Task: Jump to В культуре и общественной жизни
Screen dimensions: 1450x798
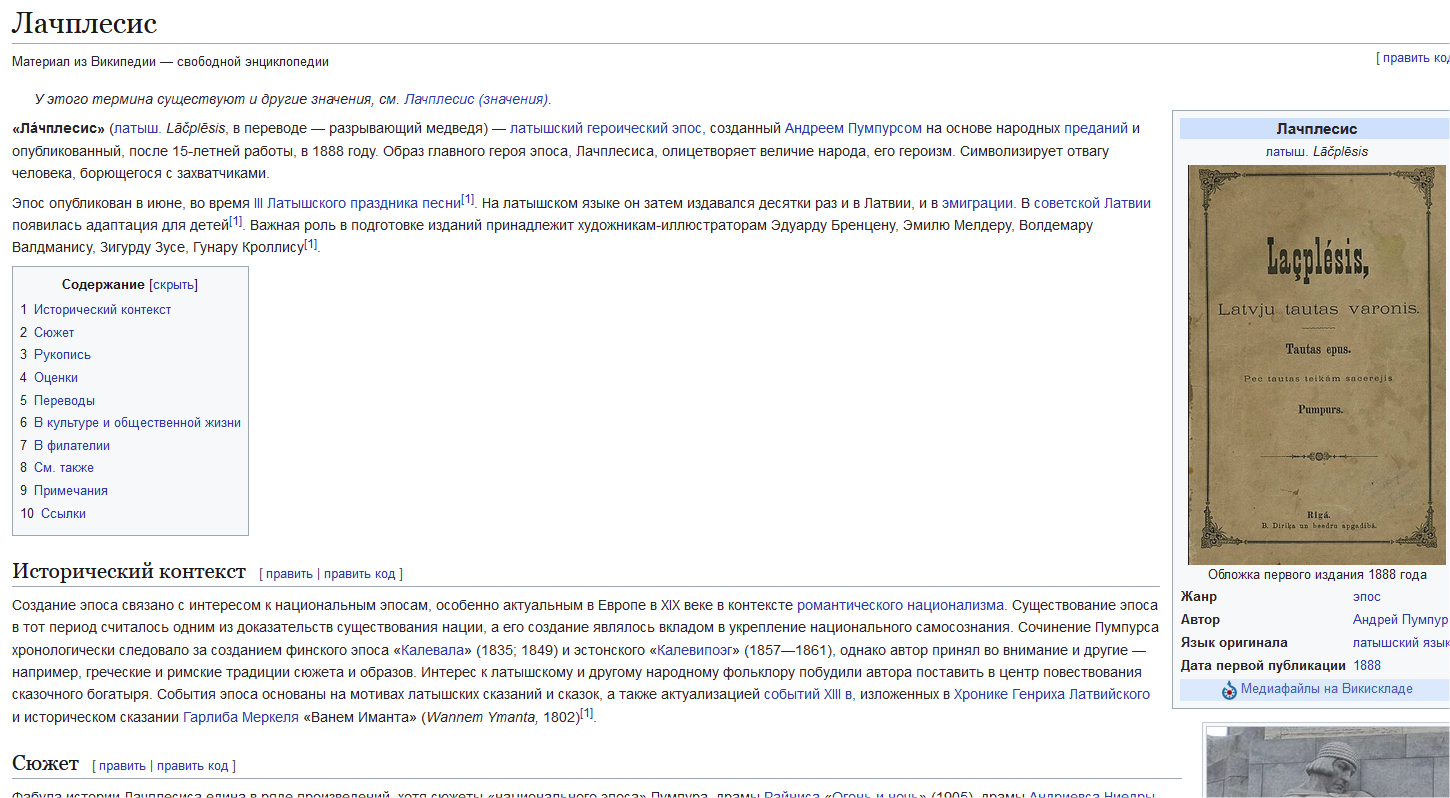Action: point(137,423)
